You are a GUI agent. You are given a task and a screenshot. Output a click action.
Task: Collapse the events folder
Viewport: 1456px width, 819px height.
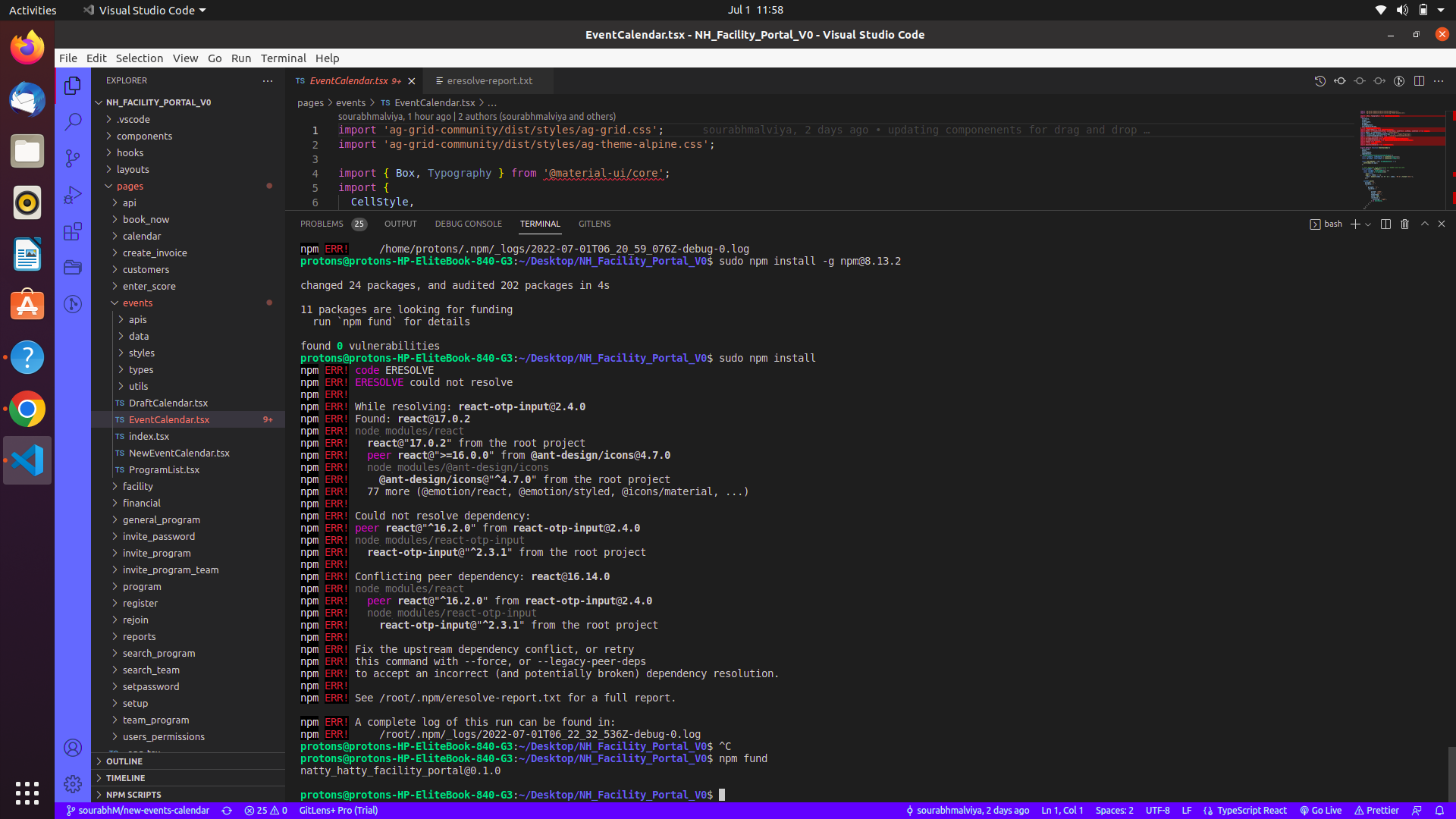pos(137,303)
